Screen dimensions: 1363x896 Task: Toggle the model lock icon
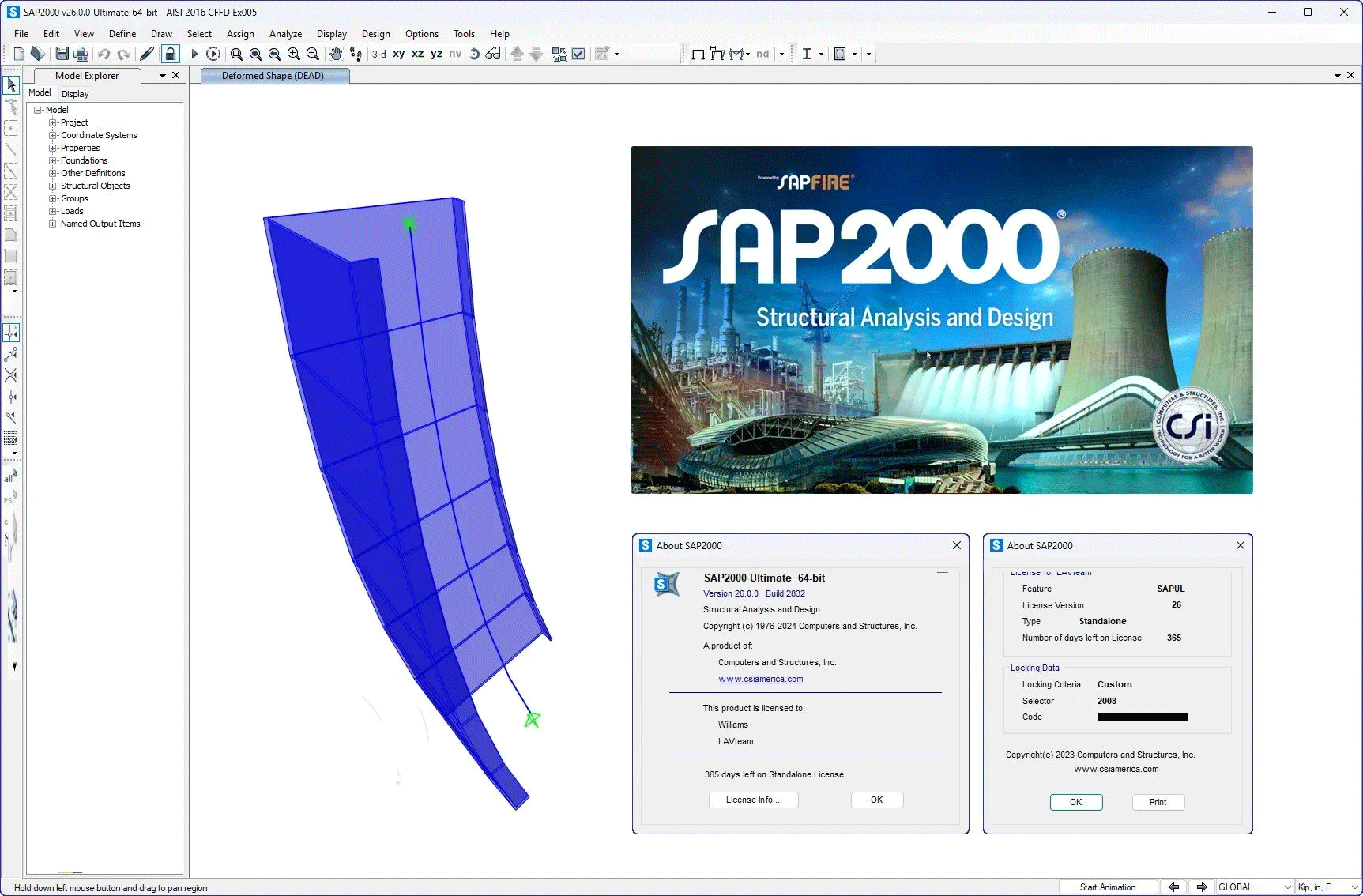pyautogui.click(x=170, y=54)
